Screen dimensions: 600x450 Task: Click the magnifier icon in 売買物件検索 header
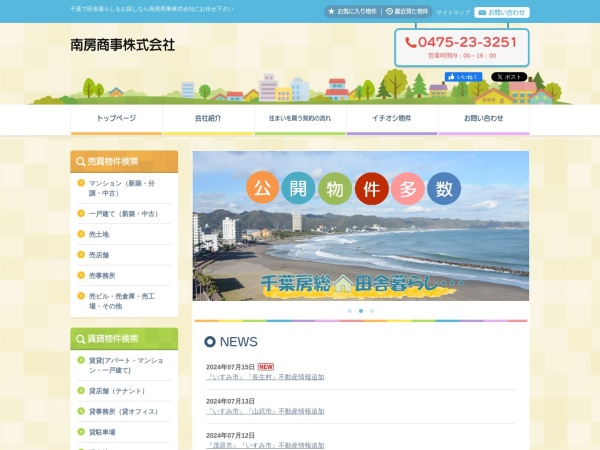pos(80,161)
